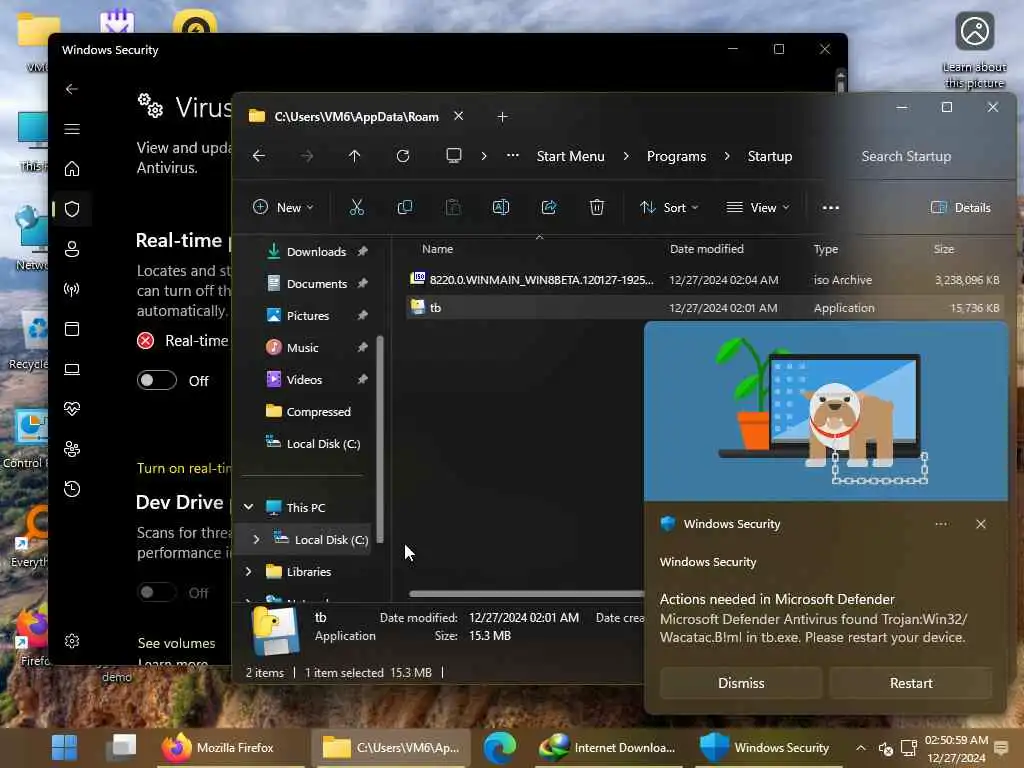Select the Startup breadcrumb segment
Viewport: 1024px width, 768px height.
pos(770,156)
